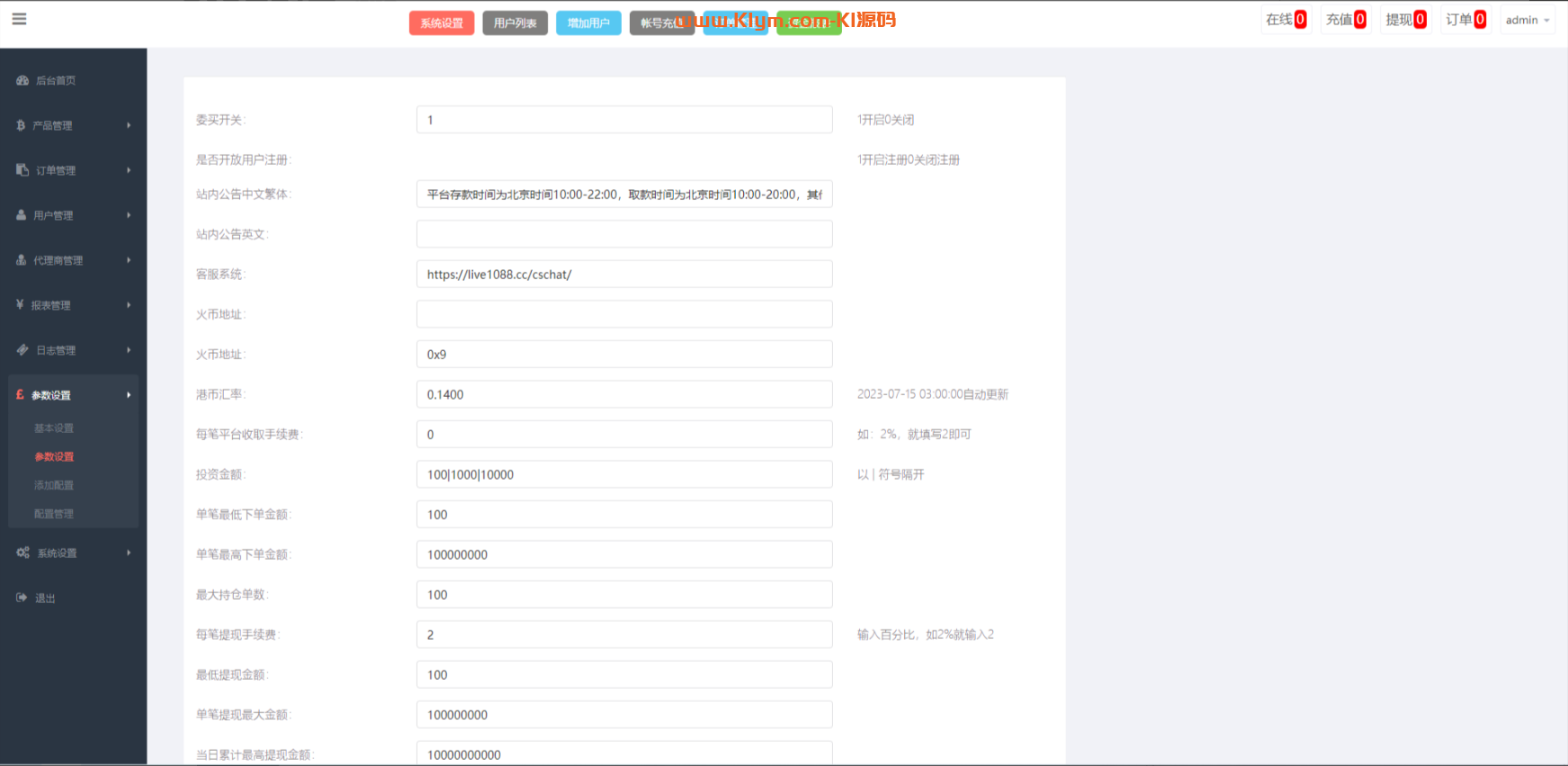The width and height of the screenshot is (1568, 766).
Task: Click the gray 帐号充值 button
Action: [x=661, y=23]
